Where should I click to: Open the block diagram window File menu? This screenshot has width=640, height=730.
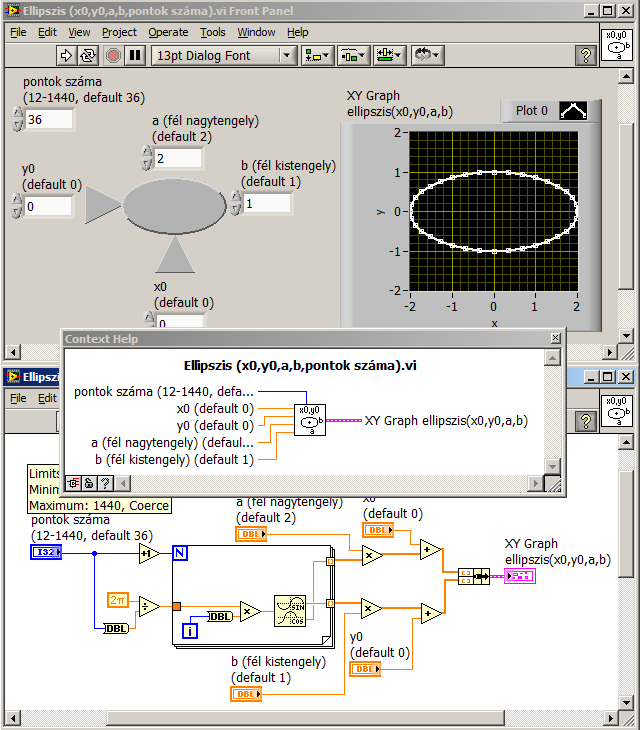(18, 398)
